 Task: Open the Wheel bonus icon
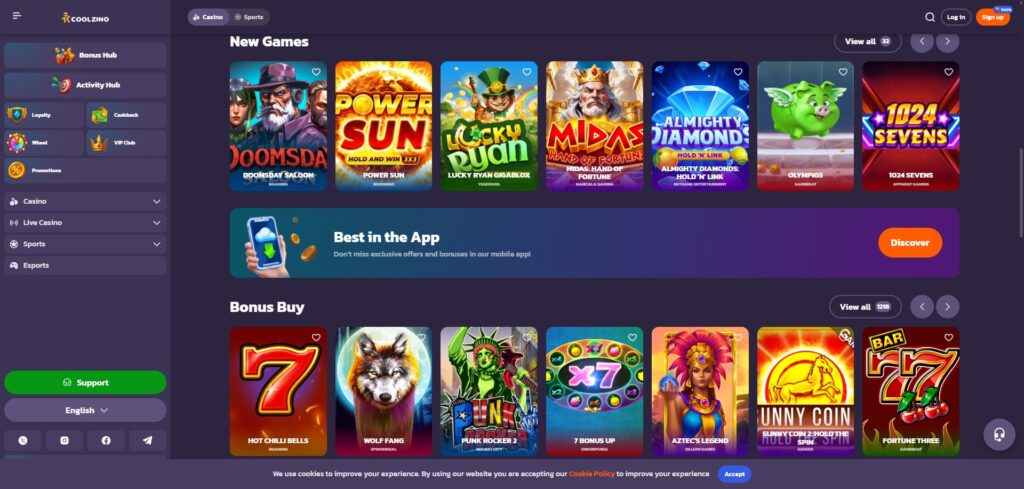pyautogui.click(x=17, y=142)
